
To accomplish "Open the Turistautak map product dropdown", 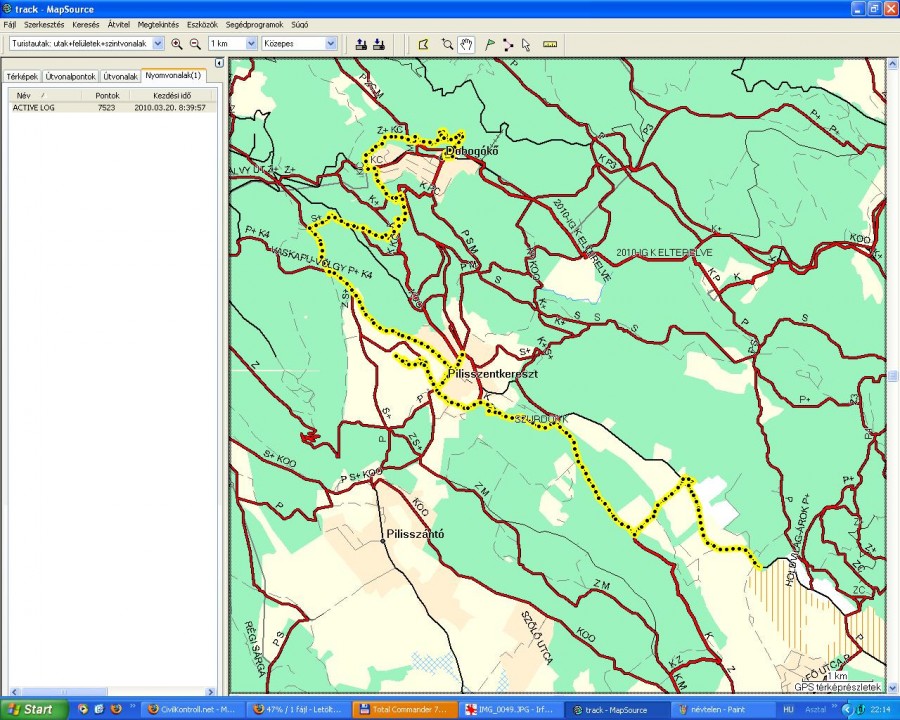I will coord(157,44).
